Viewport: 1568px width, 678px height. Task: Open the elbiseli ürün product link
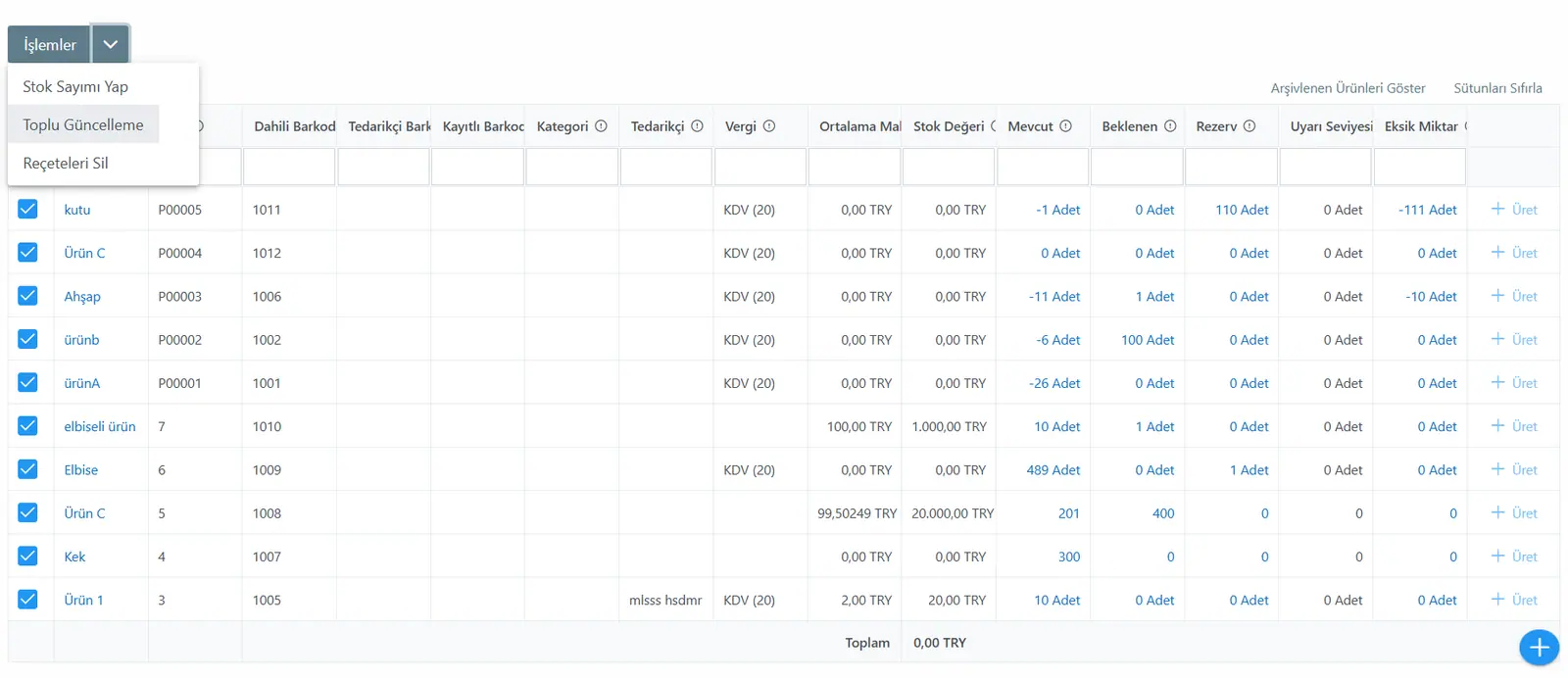(100, 426)
